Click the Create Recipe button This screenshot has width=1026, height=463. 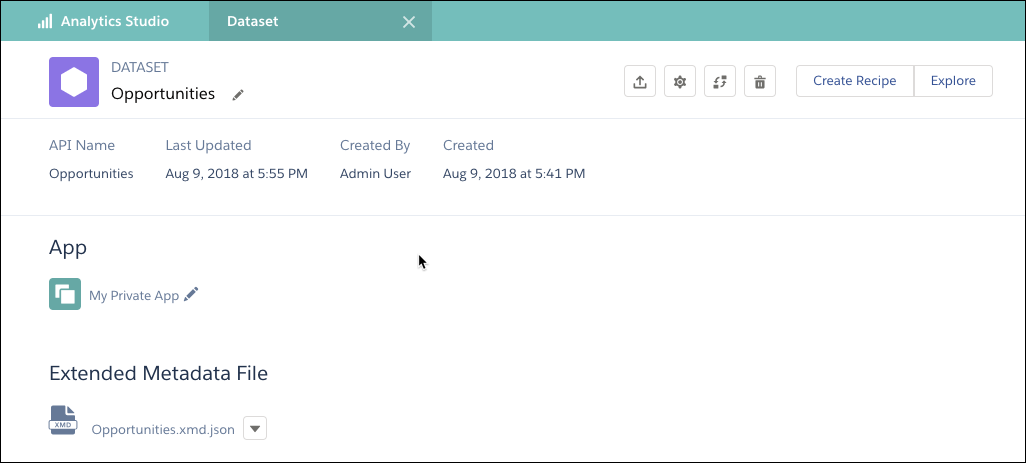(x=855, y=81)
